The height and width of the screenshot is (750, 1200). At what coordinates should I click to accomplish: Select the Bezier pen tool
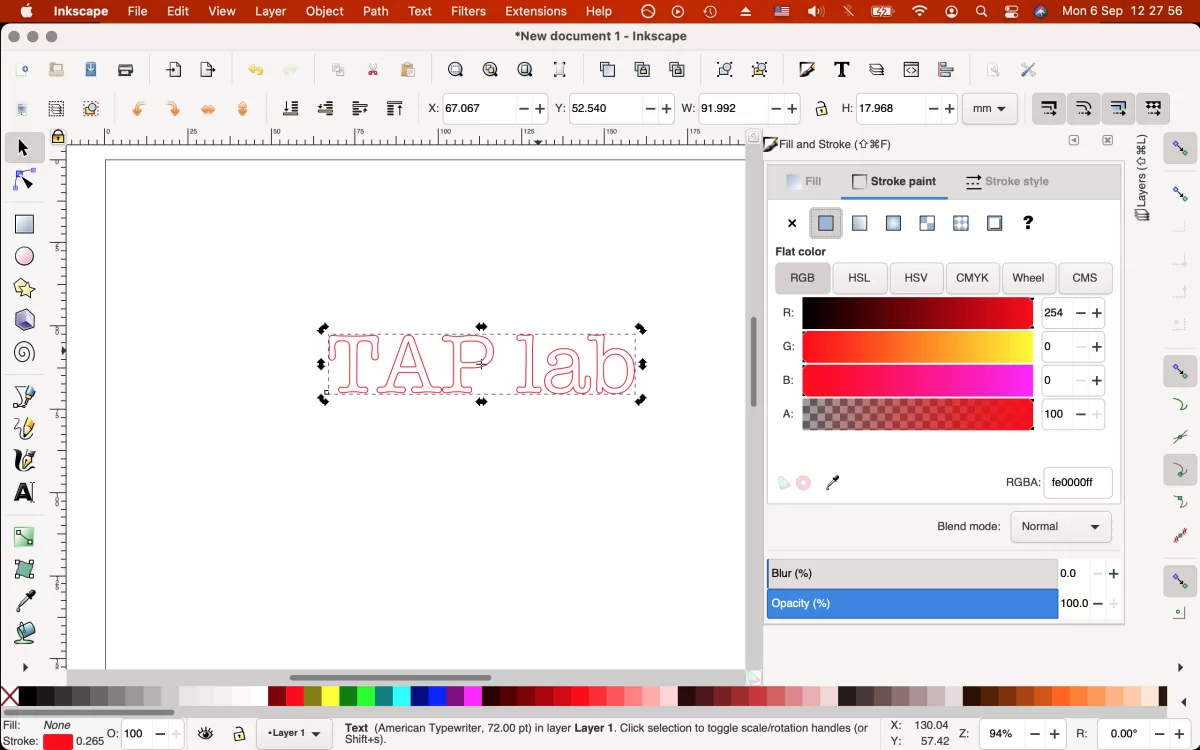pos(24,397)
